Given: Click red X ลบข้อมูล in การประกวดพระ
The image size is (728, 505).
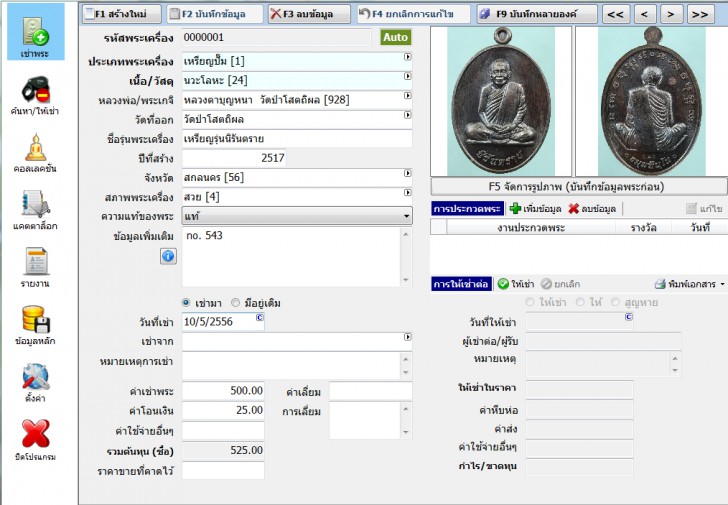Looking at the screenshot, I should coord(592,209).
